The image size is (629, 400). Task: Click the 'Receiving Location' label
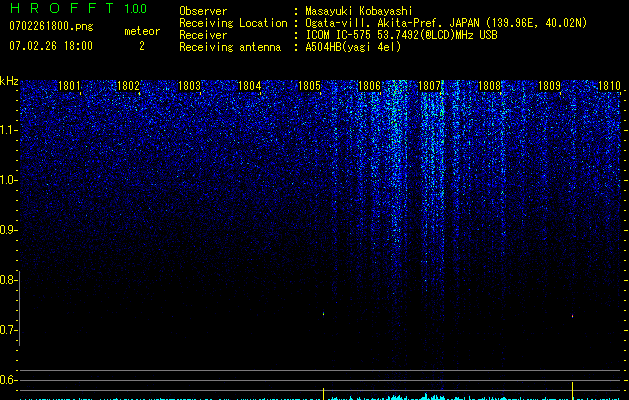tap(233, 23)
